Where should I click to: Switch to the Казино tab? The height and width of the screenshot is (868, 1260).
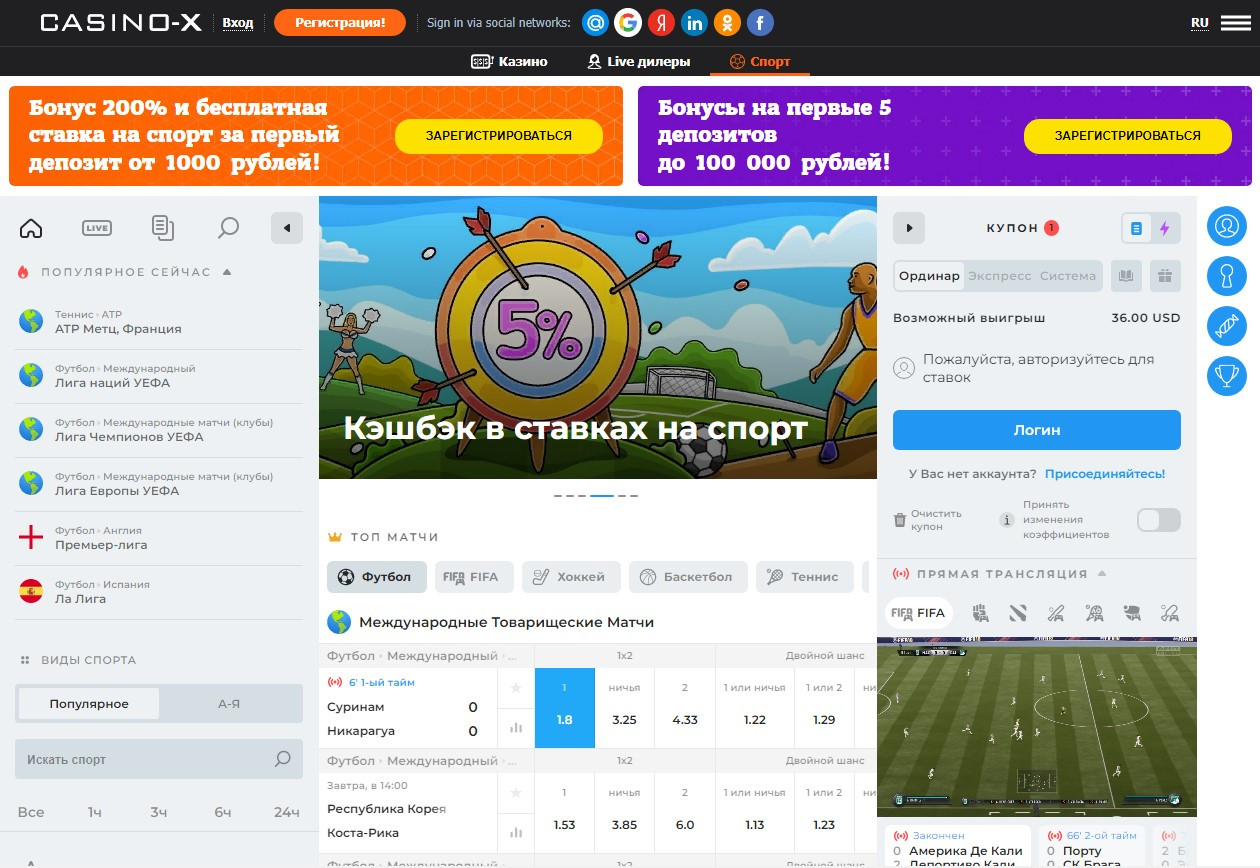point(510,61)
